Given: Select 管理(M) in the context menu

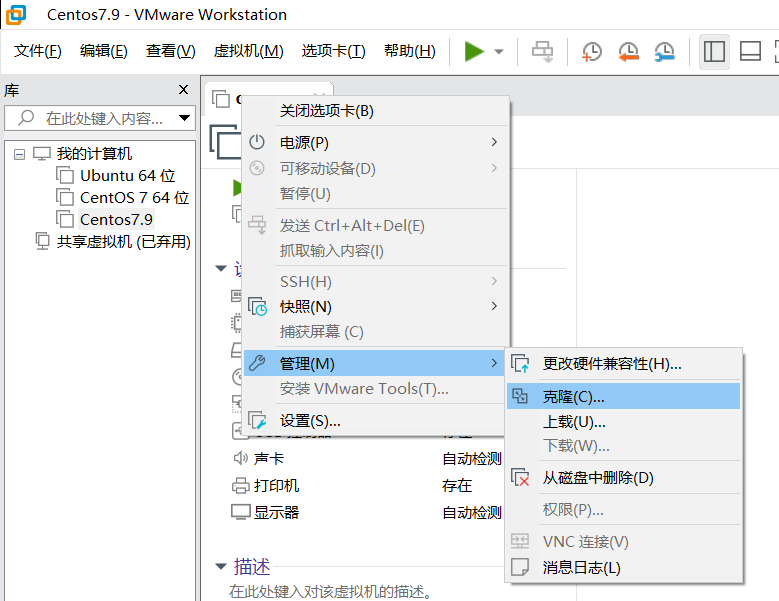Looking at the screenshot, I should [x=376, y=363].
